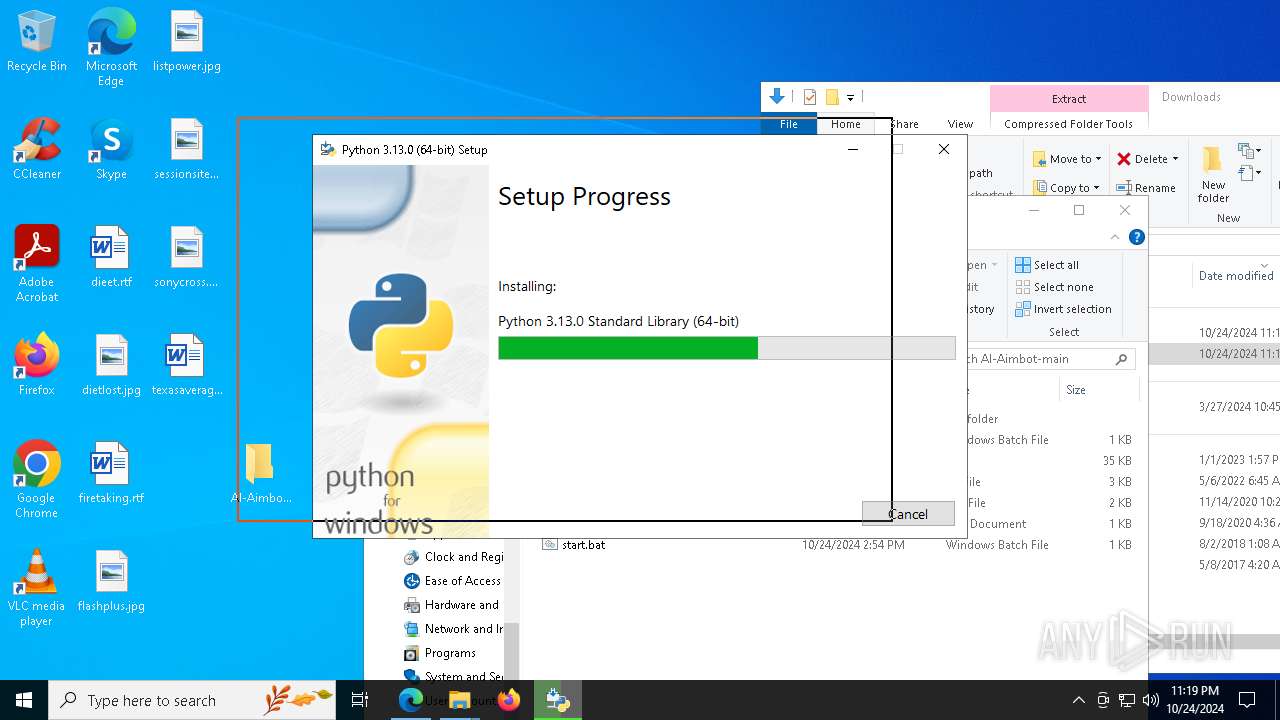Open Hardware and Sound category

[x=451, y=605]
